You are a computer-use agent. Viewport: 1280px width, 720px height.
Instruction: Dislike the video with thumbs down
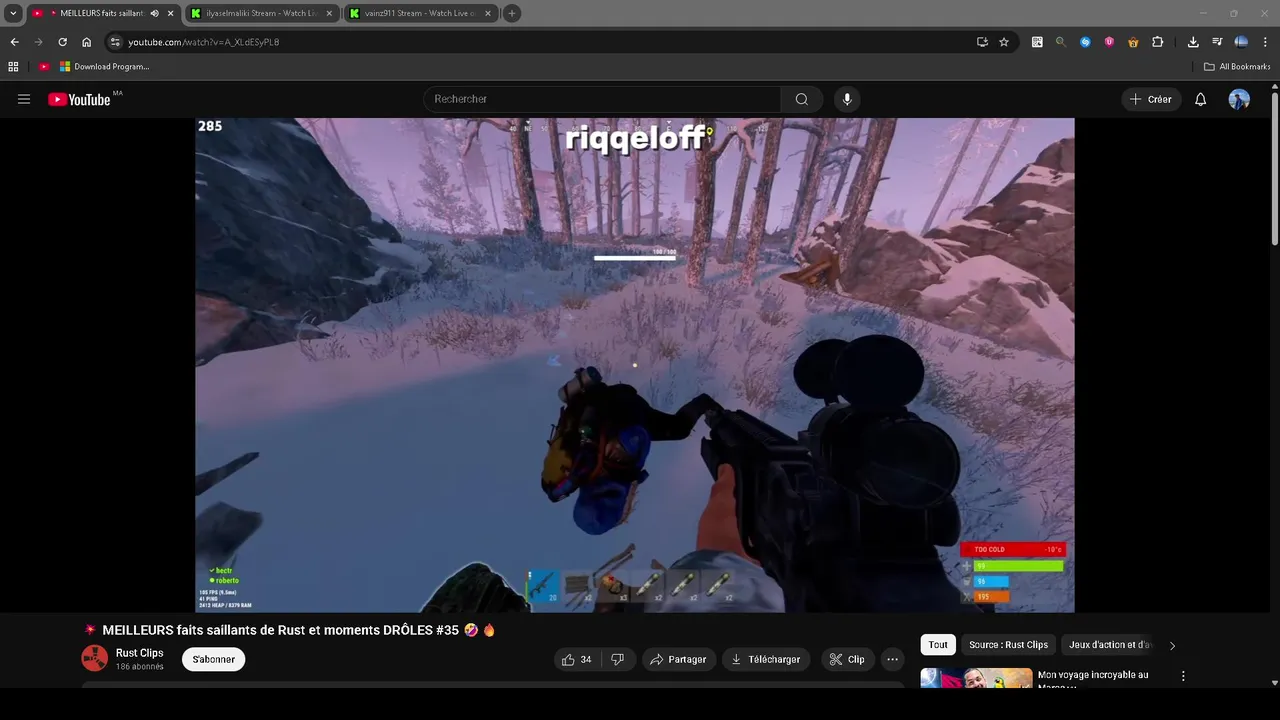click(618, 659)
